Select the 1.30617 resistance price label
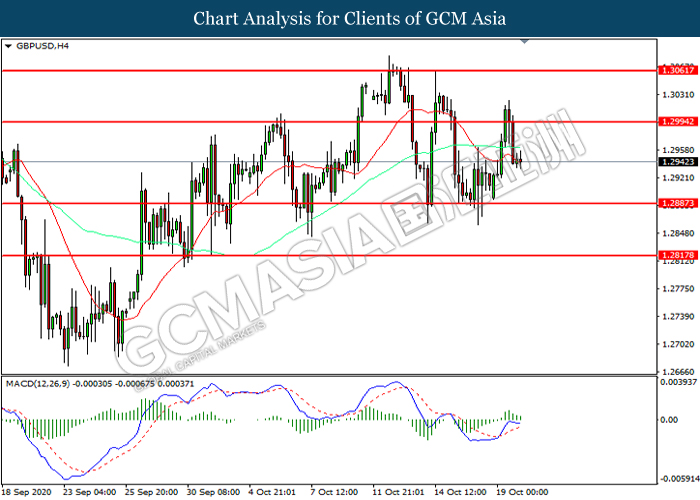This screenshot has width=700, height=500. pyautogui.click(x=678, y=70)
